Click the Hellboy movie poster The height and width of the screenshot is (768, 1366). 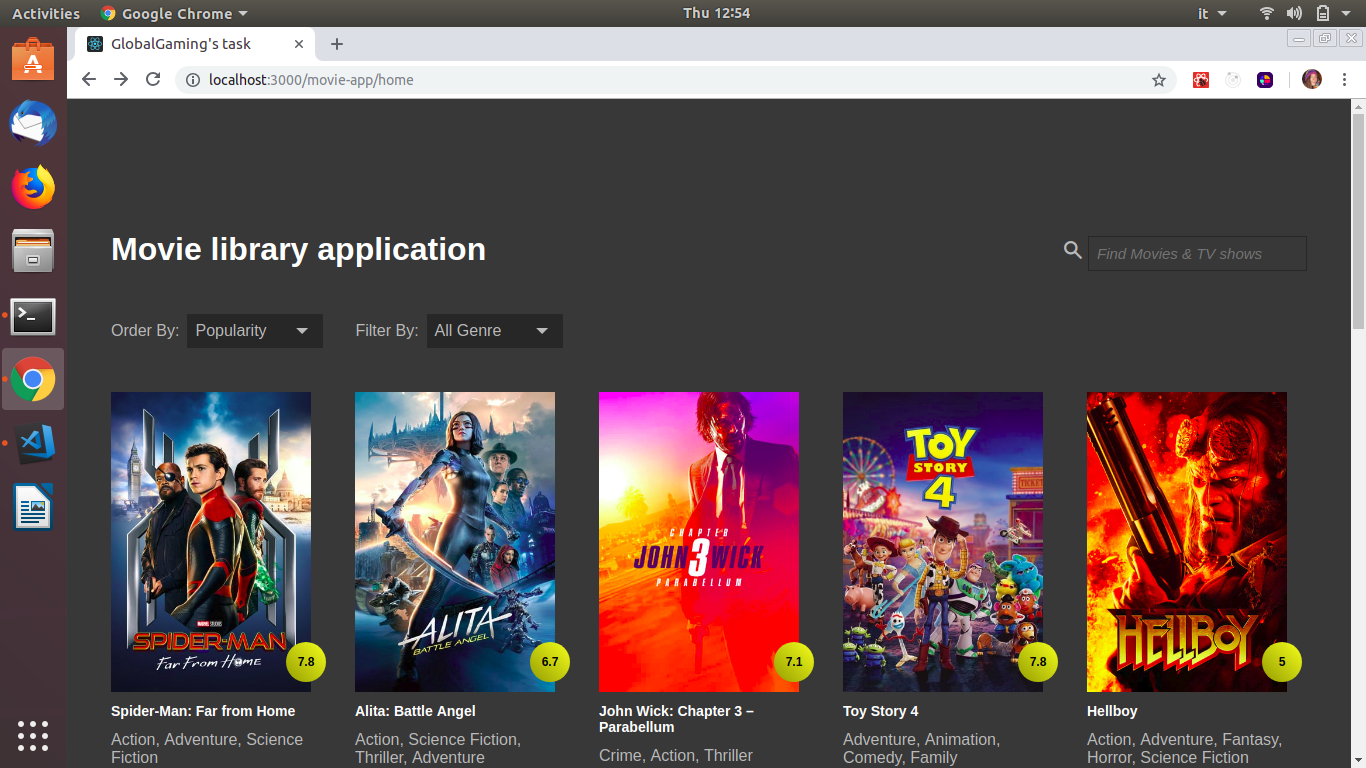[x=1186, y=541]
